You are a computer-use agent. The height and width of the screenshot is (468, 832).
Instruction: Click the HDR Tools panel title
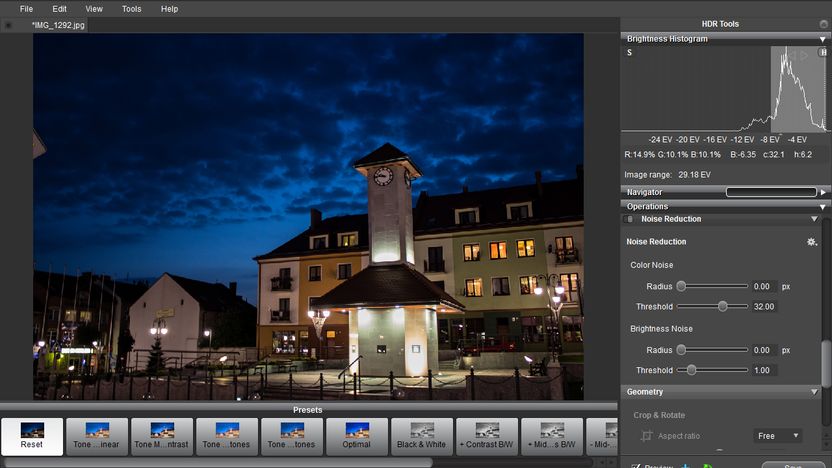(x=720, y=24)
